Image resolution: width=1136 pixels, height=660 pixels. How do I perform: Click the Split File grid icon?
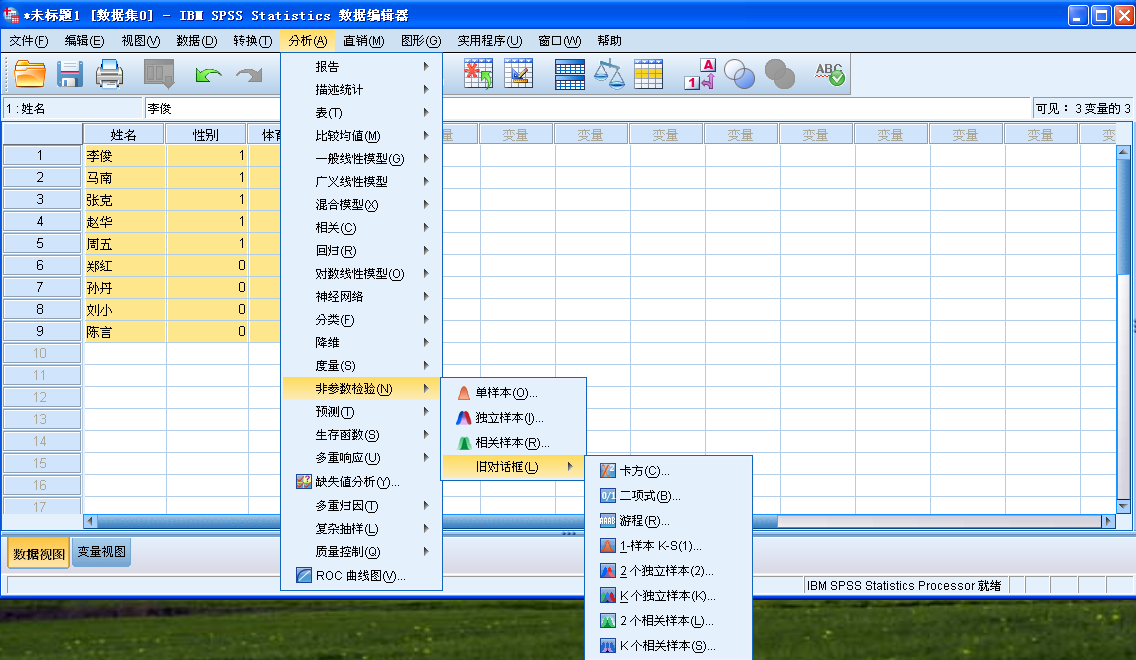coord(569,74)
